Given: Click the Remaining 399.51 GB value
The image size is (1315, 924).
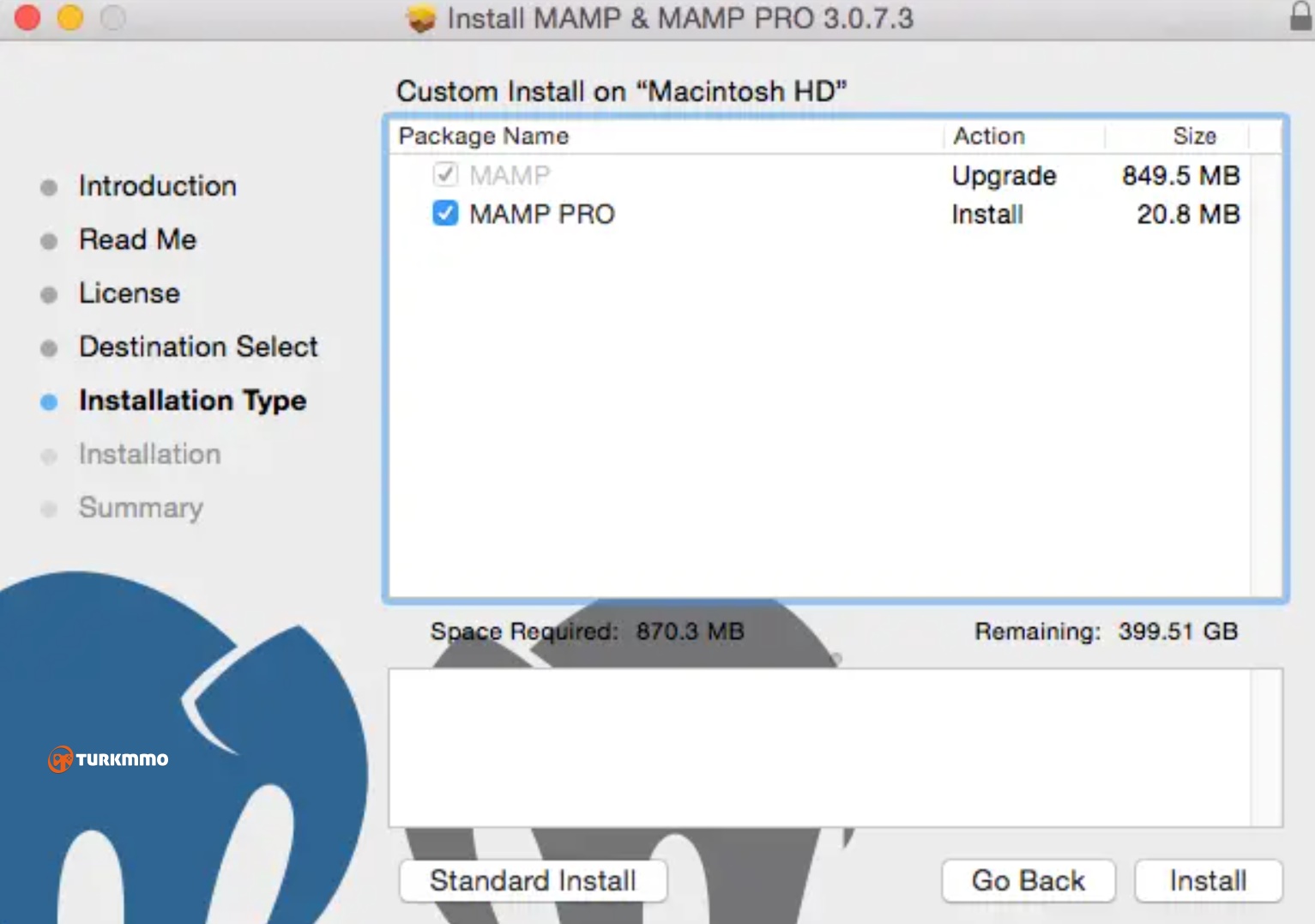Looking at the screenshot, I should pyautogui.click(x=1178, y=631).
